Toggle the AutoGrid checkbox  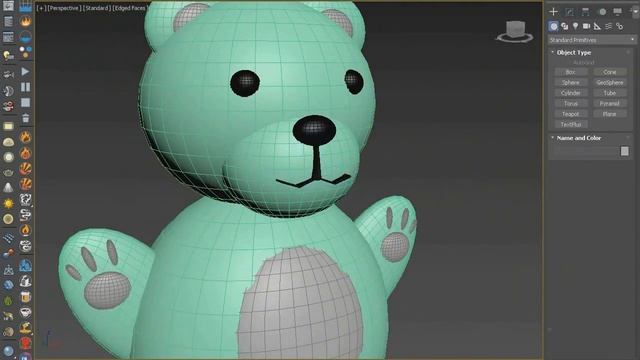[584, 62]
